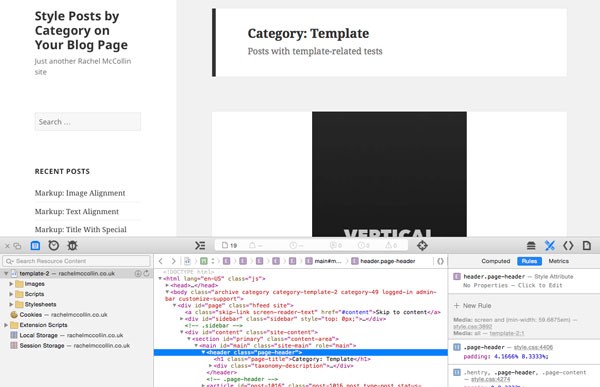Click the log messages count icon
Image resolution: width=600 pixels, height=387 pixels.
(x=336, y=245)
